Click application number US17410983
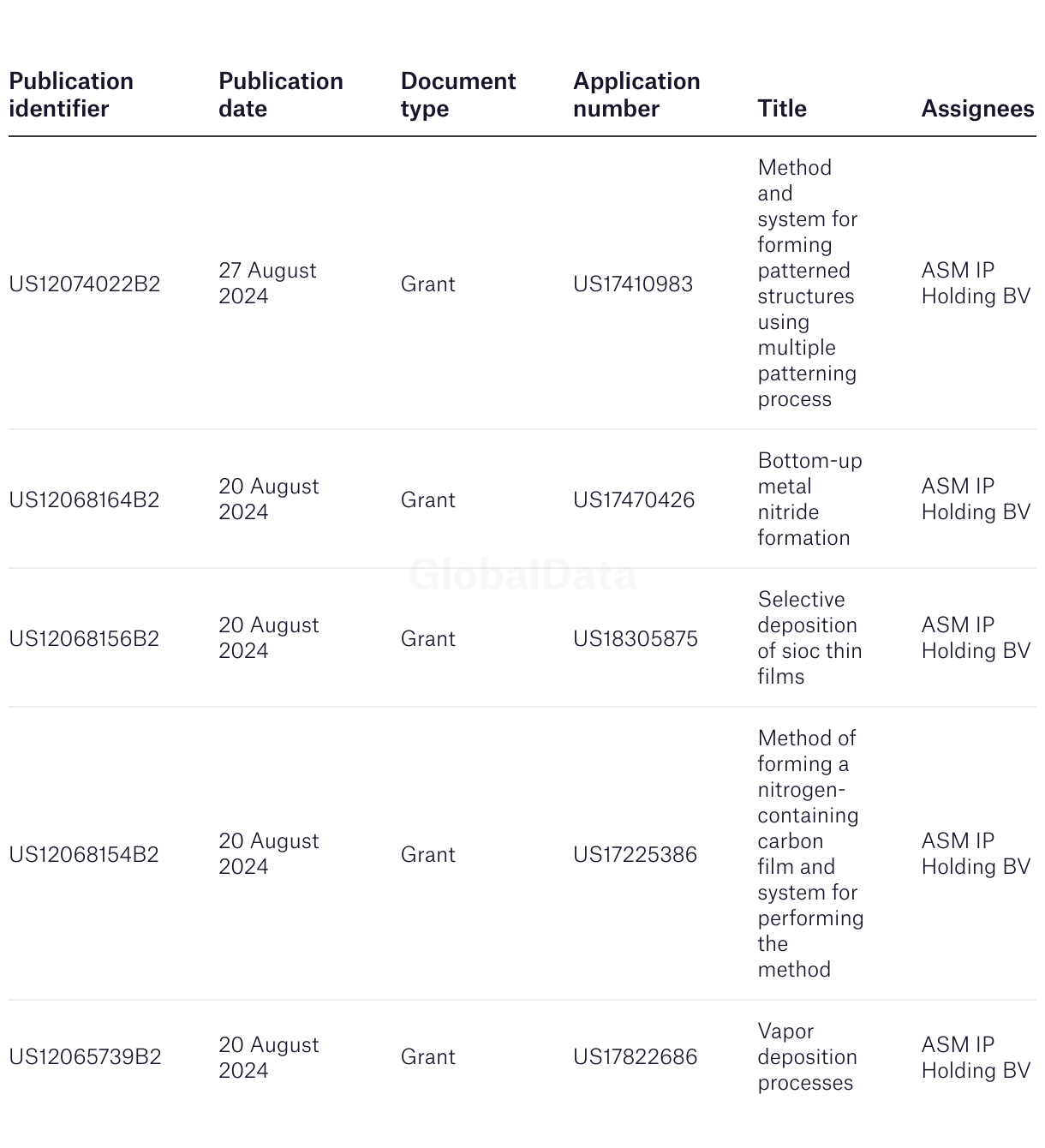Screen dimensions: 1045x1148 (x=633, y=284)
